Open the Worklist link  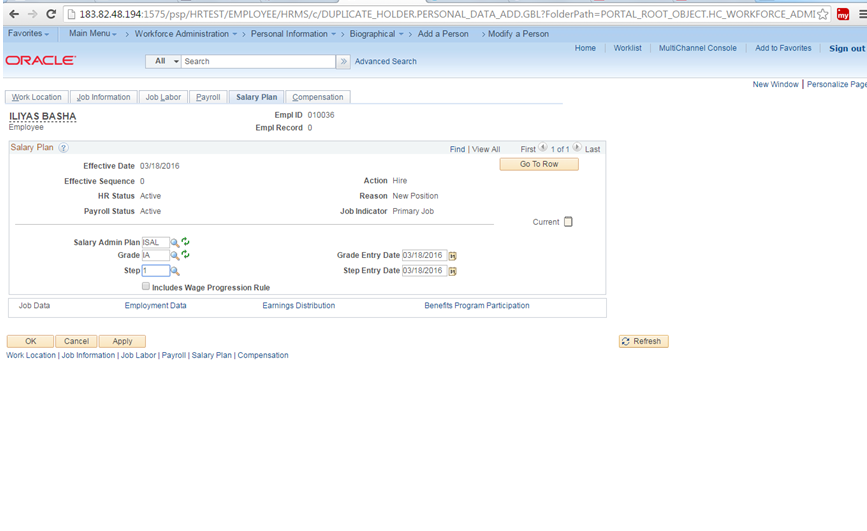click(628, 48)
